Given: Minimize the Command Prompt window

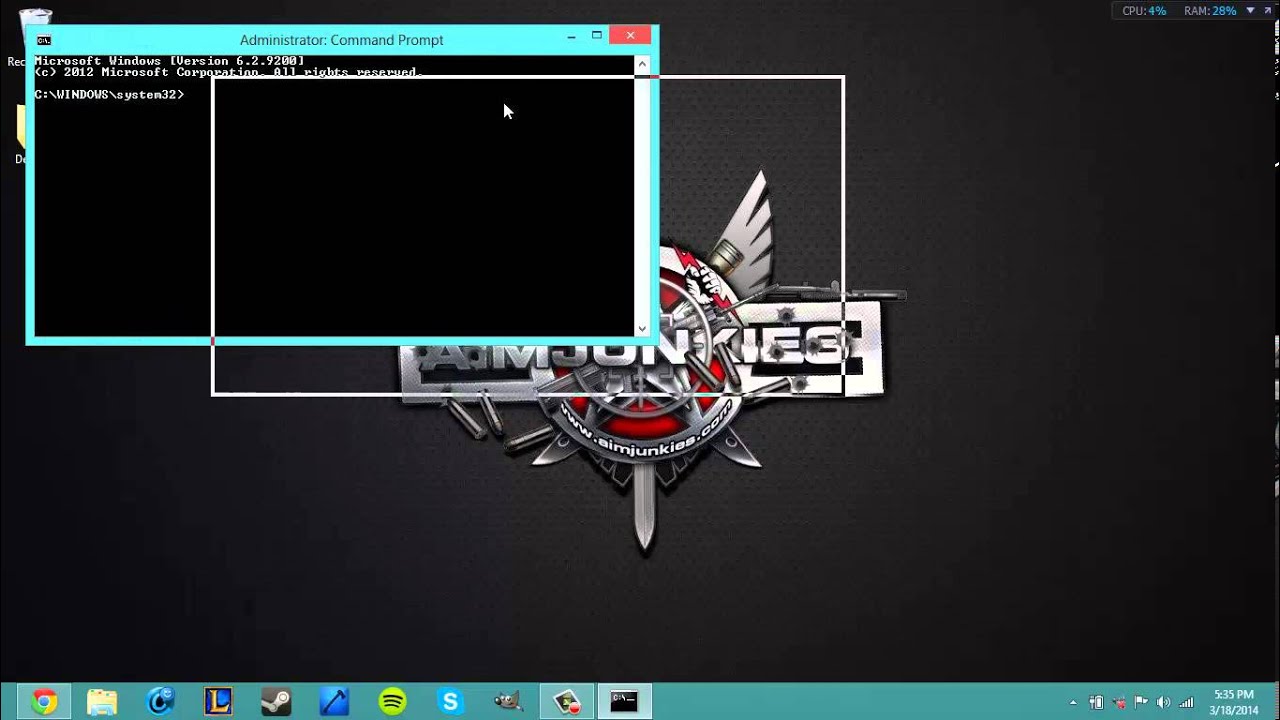Looking at the screenshot, I should click(571, 36).
